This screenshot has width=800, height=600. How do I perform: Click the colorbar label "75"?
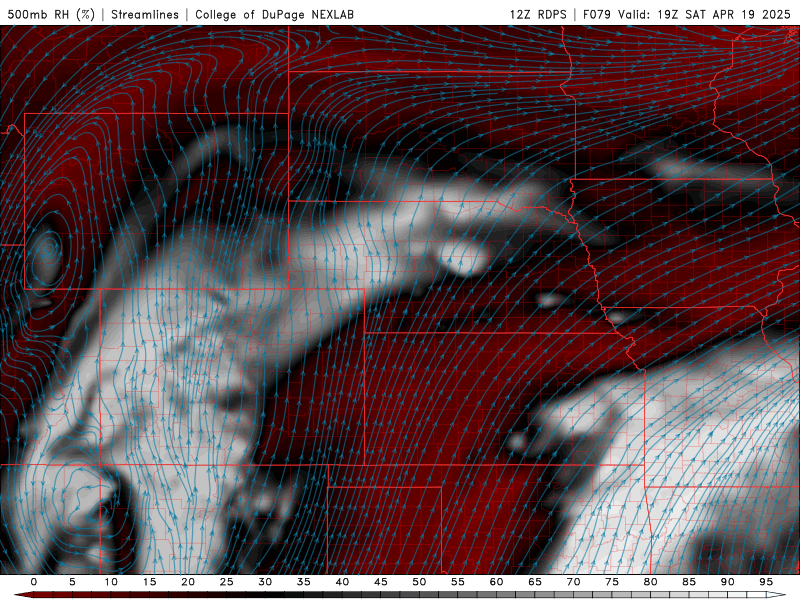(x=612, y=582)
